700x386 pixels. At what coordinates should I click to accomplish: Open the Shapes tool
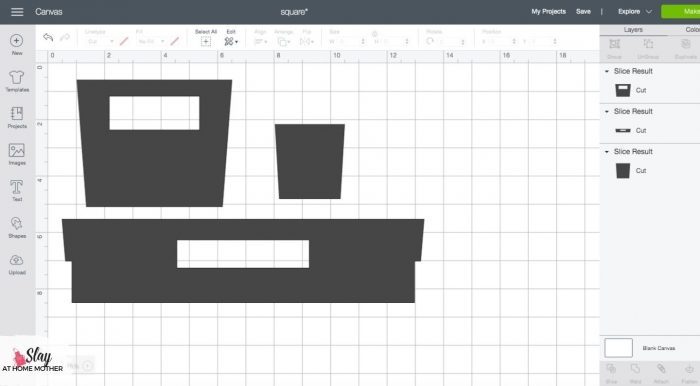pos(17,227)
